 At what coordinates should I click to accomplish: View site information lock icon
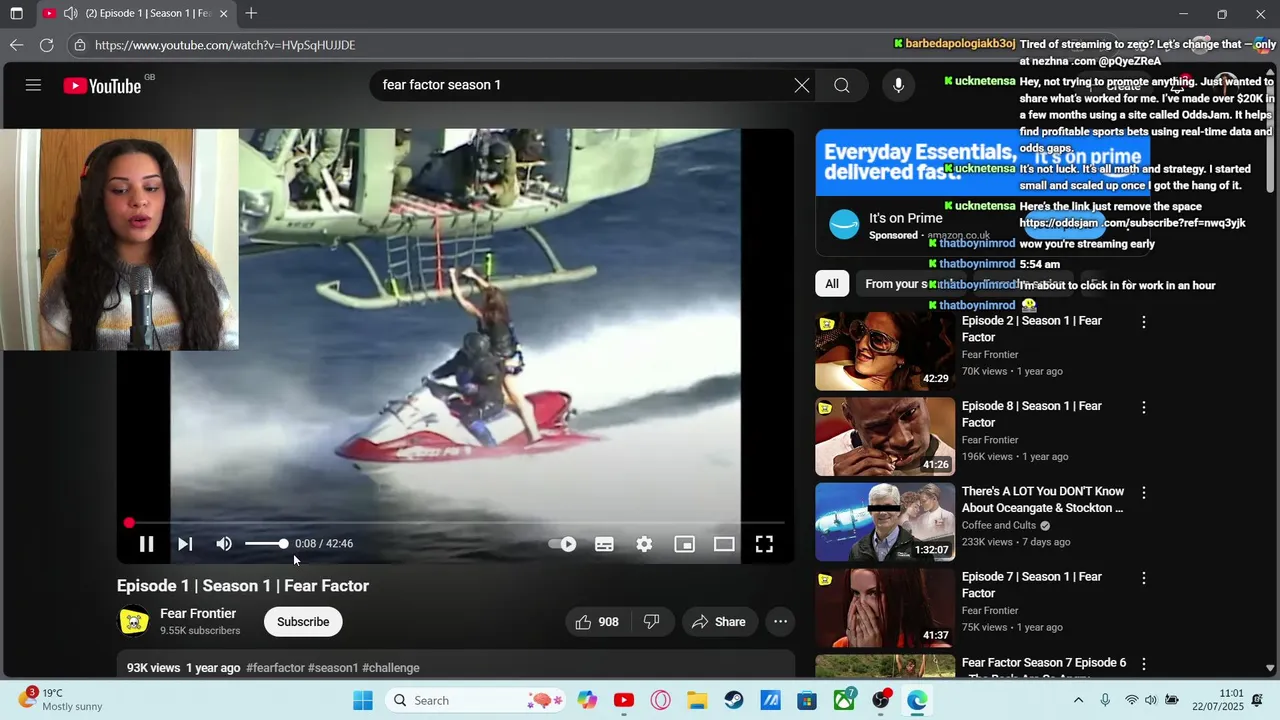(x=80, y=45)
